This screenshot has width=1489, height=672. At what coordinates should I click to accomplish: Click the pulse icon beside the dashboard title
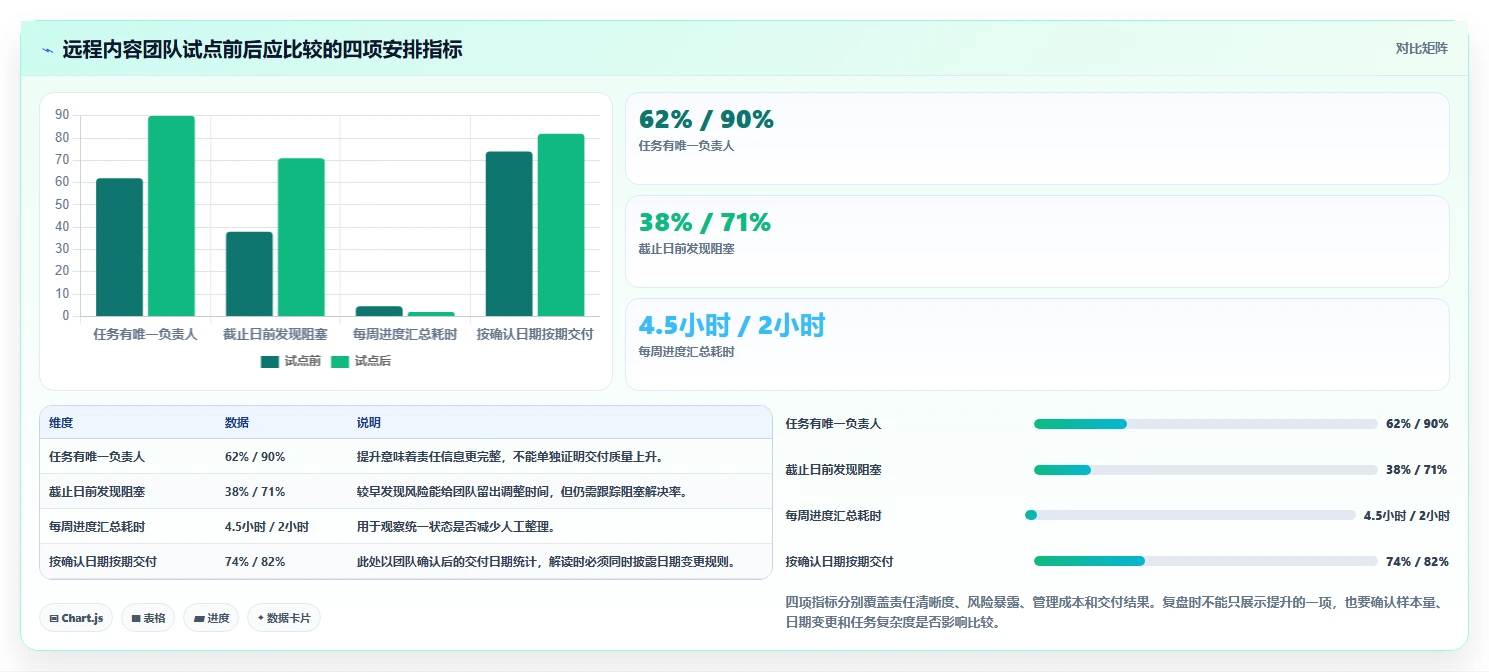(x=48, y=49)
